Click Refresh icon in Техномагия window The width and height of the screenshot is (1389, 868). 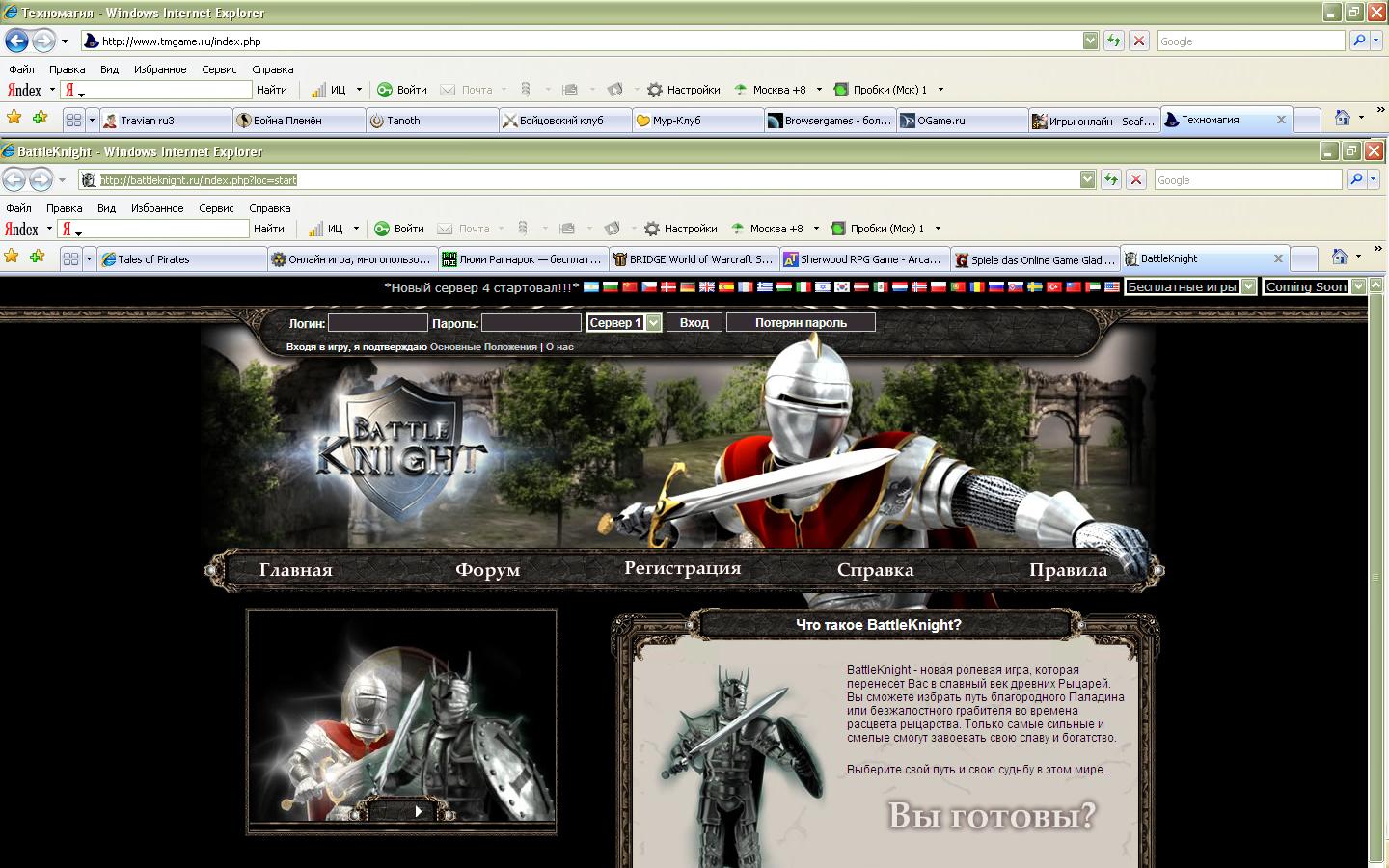click(1114, 41)
